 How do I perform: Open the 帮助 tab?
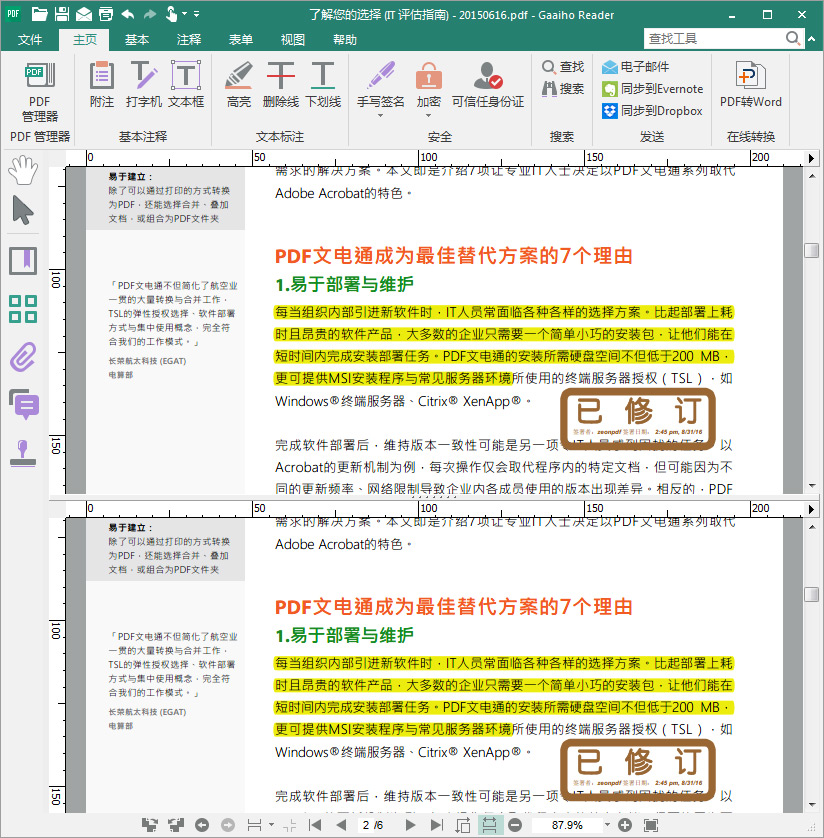point(345,40)
